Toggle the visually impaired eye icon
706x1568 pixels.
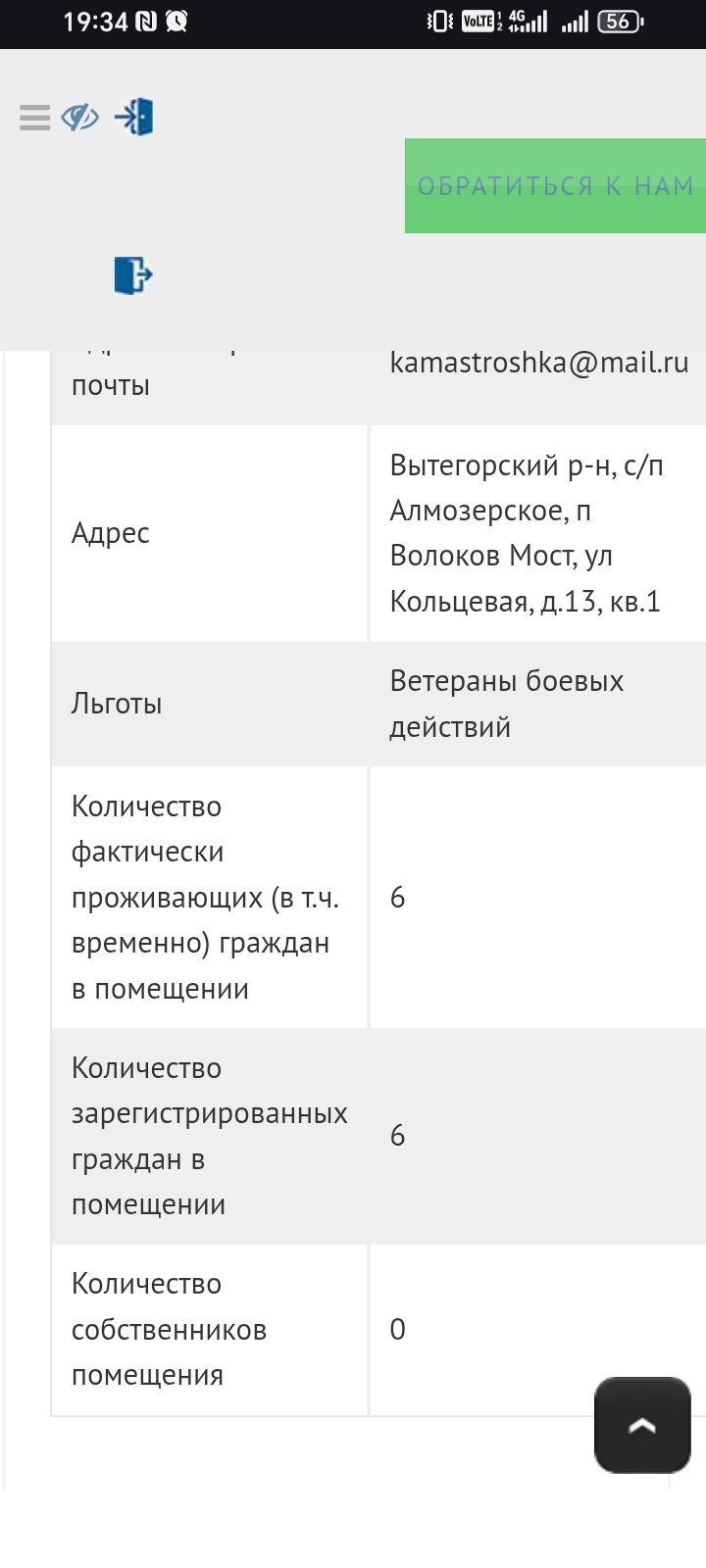[x=79, y=118]
